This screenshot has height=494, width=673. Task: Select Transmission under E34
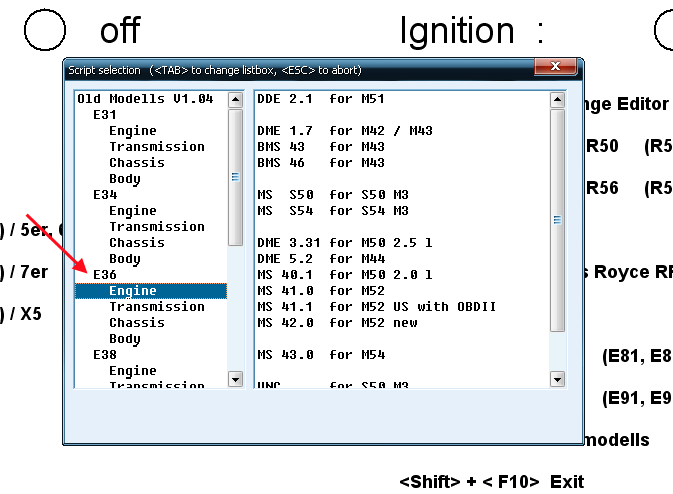[x=157, y=227]
